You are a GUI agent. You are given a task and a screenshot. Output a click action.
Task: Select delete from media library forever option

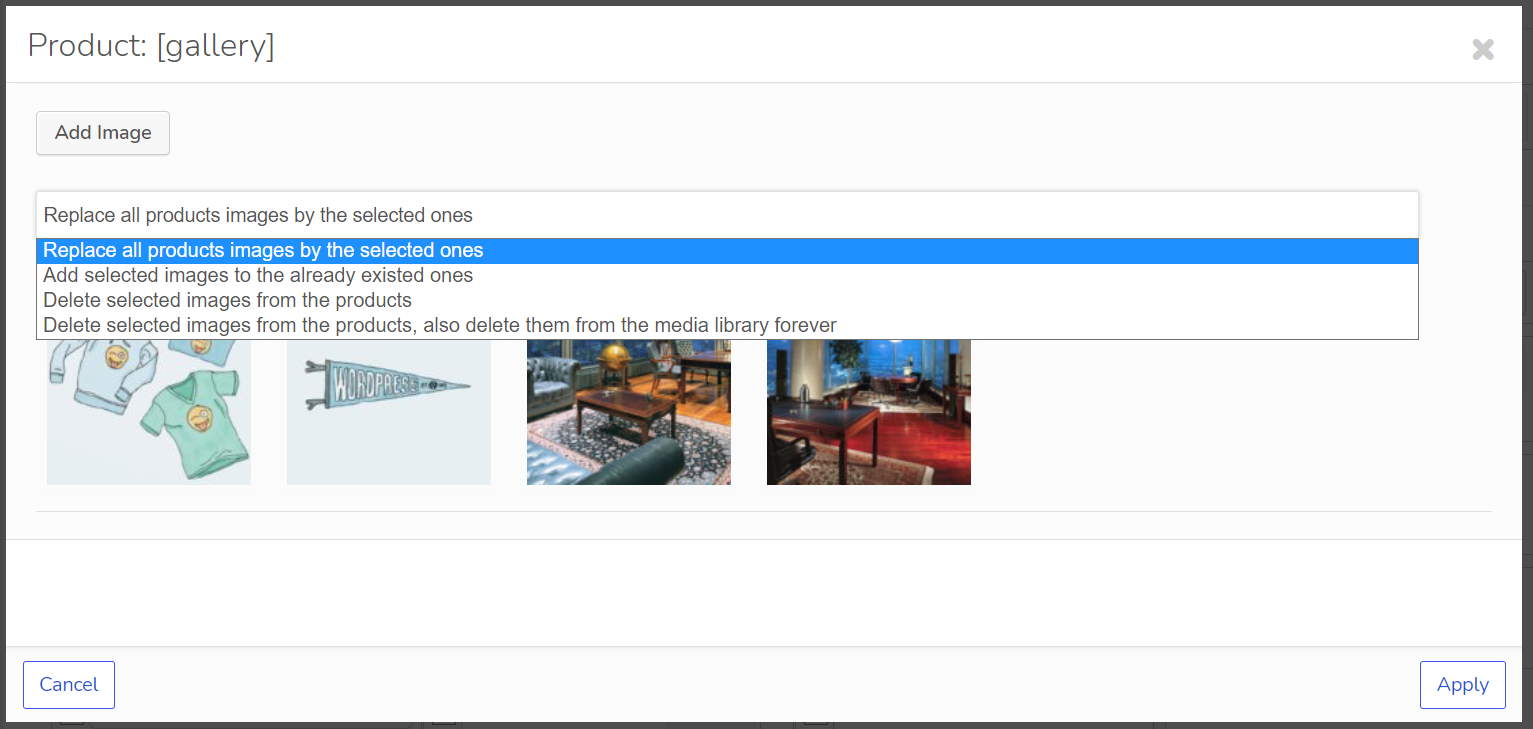(x=440, y=325)
